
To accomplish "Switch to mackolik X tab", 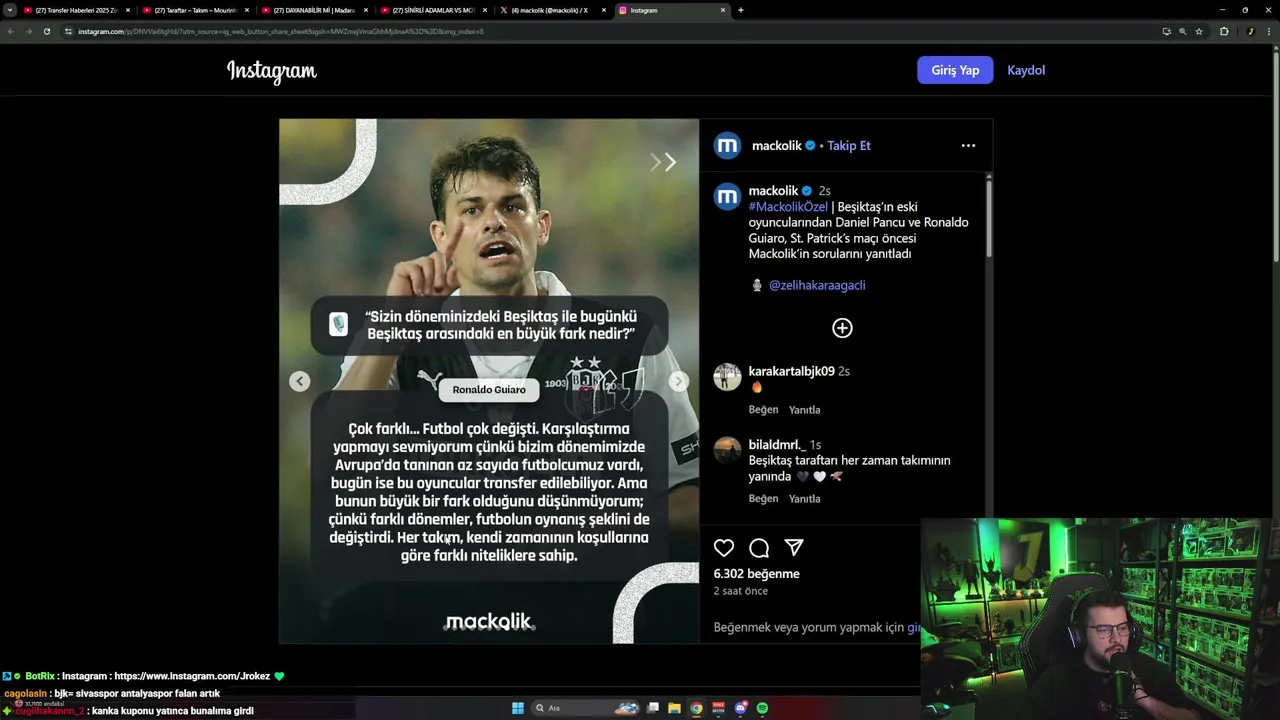I will 553,10.
